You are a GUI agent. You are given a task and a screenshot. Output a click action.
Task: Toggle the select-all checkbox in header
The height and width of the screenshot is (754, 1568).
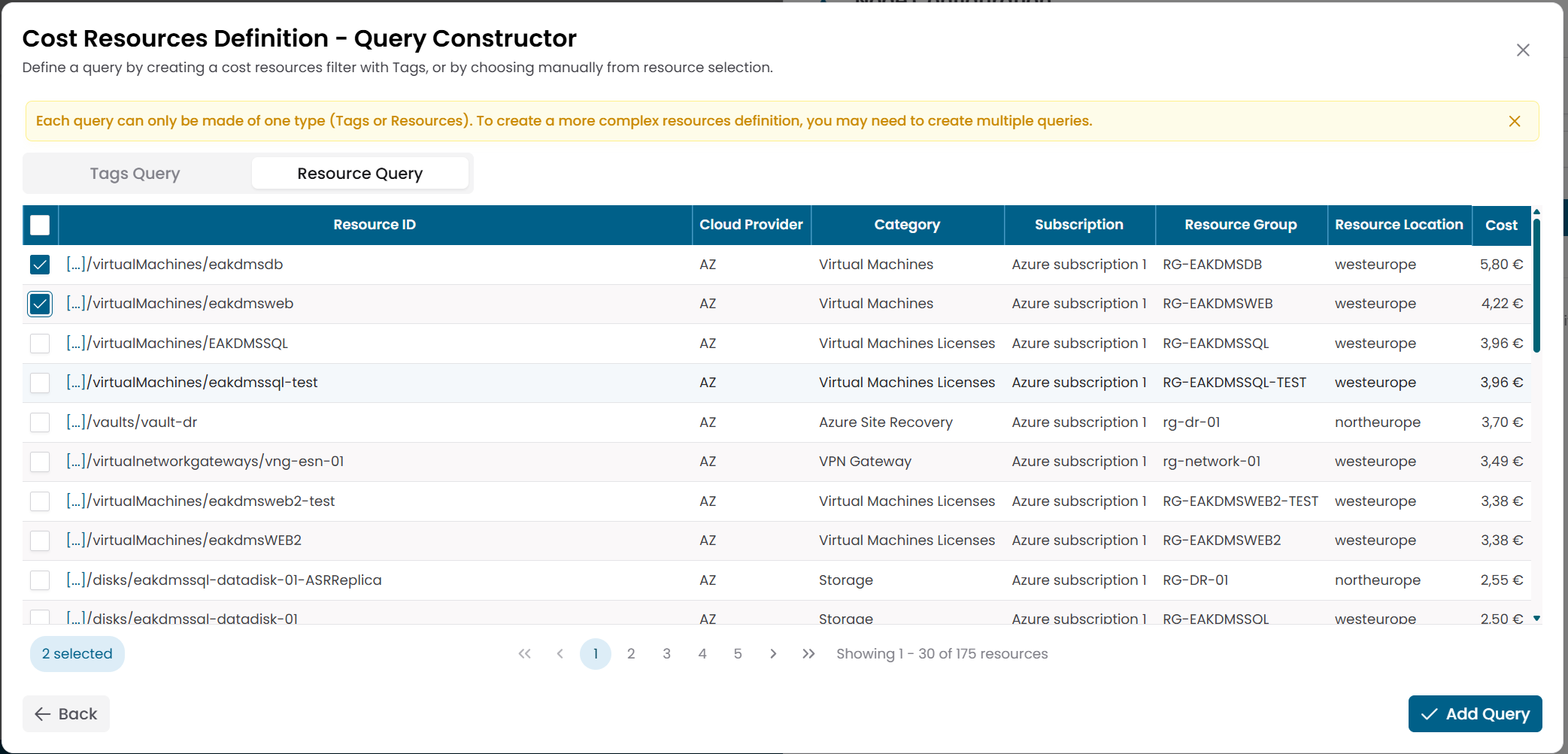tap(40, 224)
